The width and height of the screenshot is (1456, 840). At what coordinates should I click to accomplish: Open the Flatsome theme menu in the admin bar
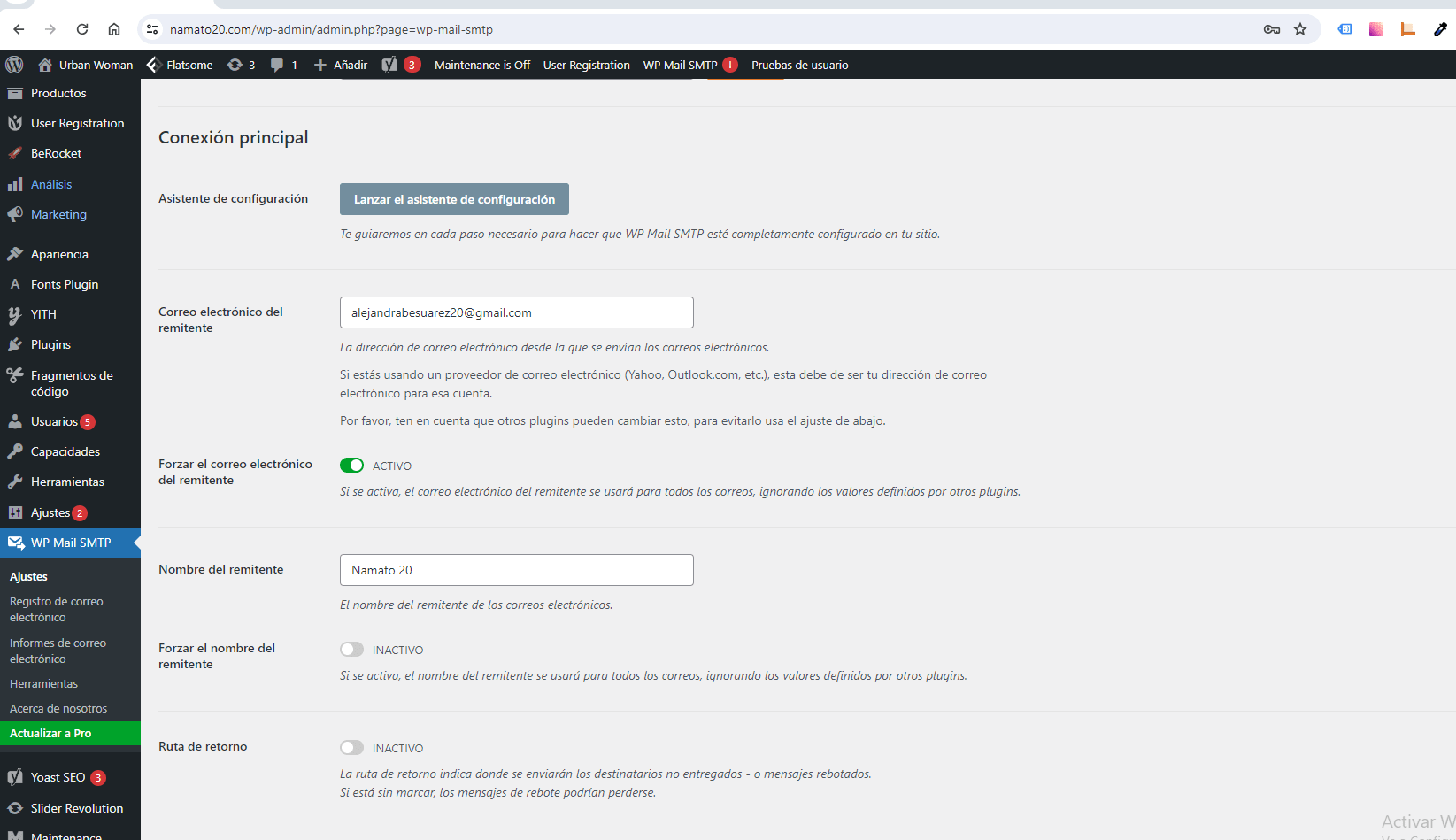pos(180,65)
